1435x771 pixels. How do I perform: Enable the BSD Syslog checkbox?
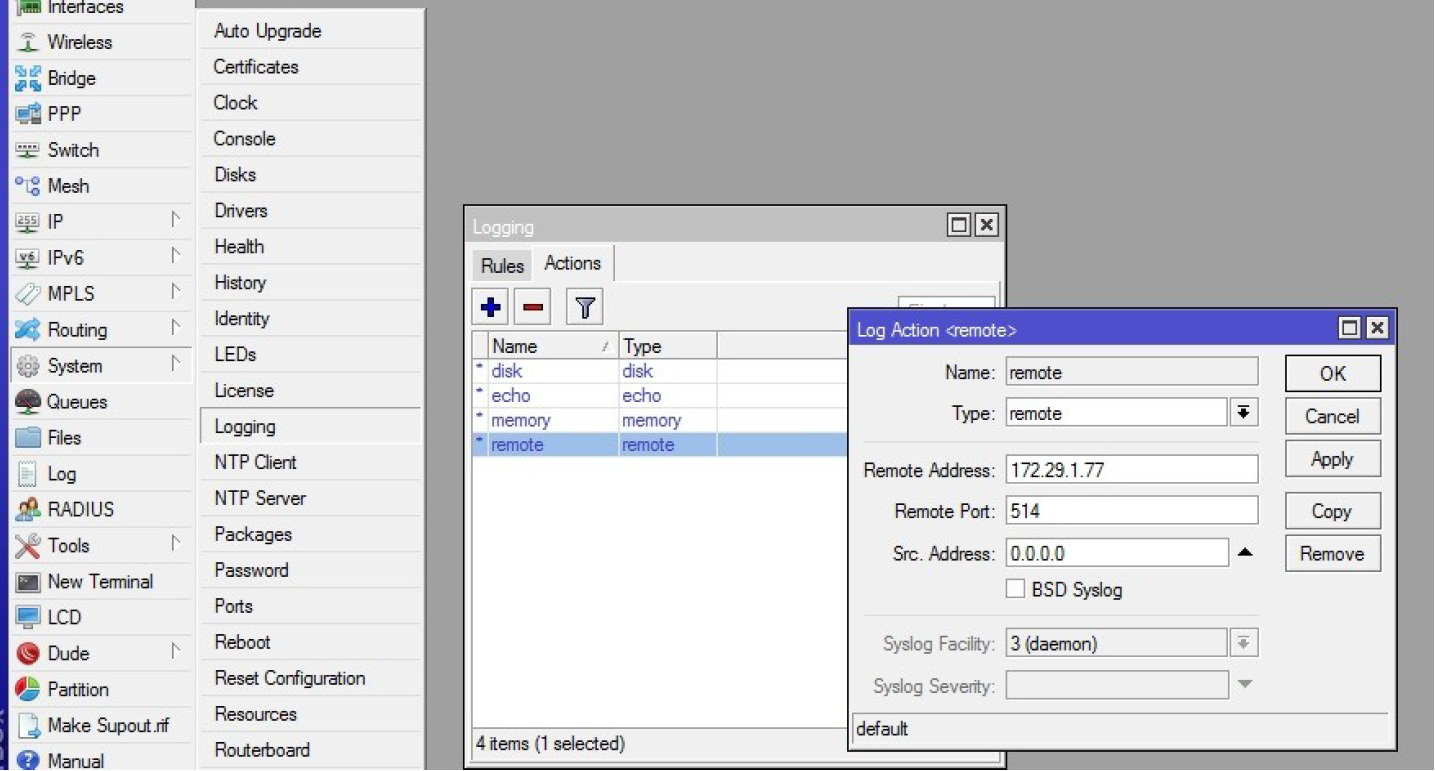pyautogui.click(x=1015, y=589)
